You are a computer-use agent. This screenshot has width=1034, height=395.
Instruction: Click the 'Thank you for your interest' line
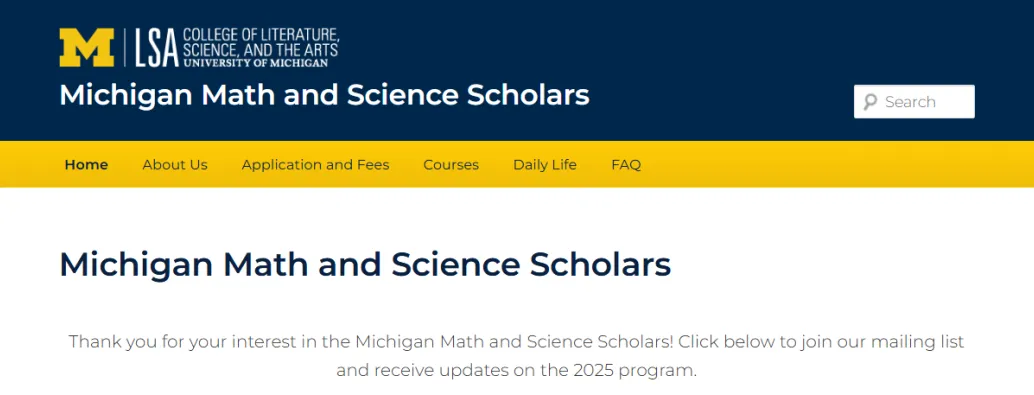tap(516, 342)
